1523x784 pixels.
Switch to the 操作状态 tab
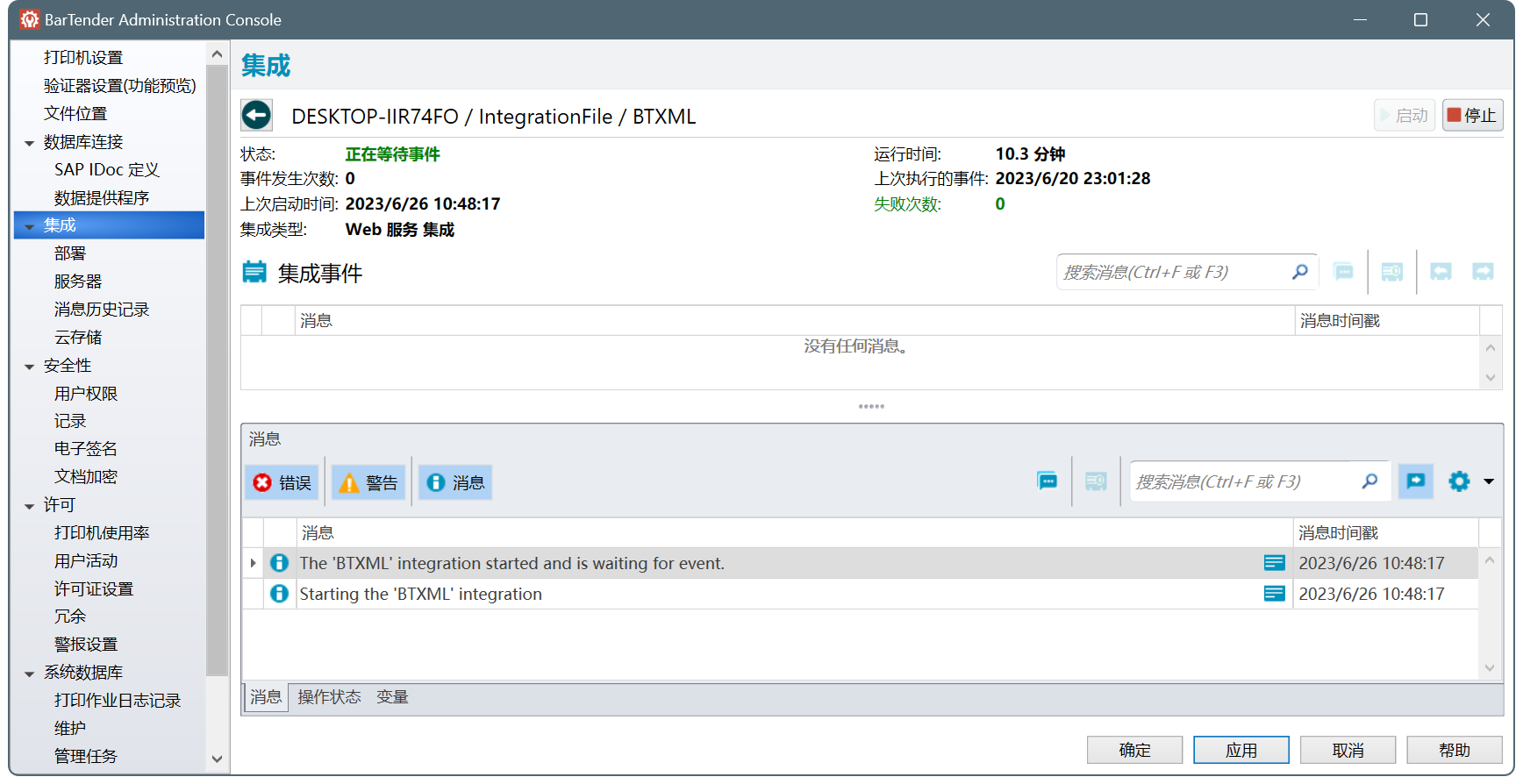[329, 697]
